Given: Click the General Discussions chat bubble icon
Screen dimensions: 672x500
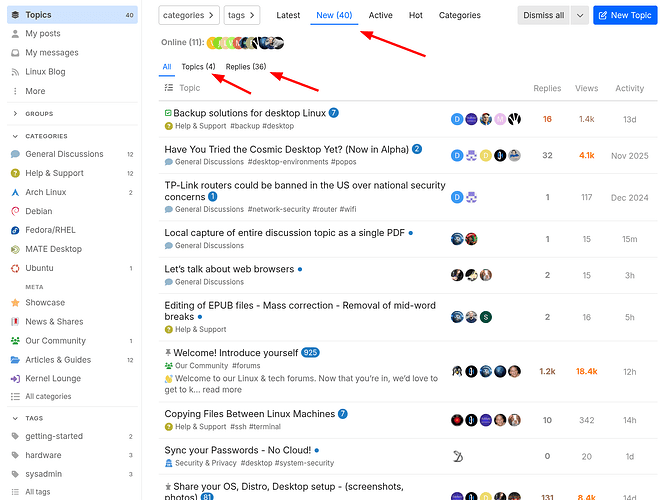Looking at the screenshot, I should pos(15,154).
